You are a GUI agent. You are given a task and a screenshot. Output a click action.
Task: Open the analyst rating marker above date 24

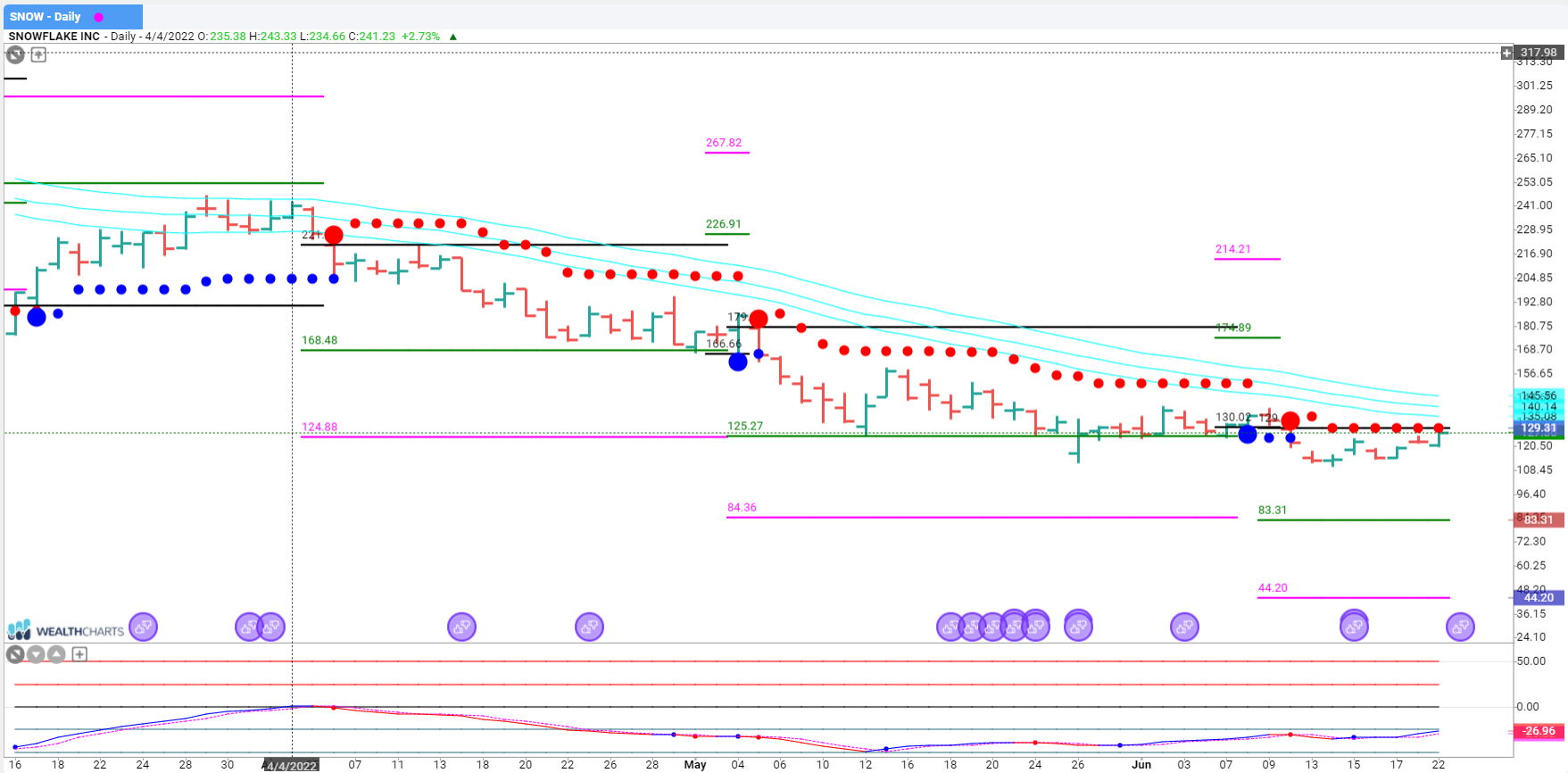[143, 627]
